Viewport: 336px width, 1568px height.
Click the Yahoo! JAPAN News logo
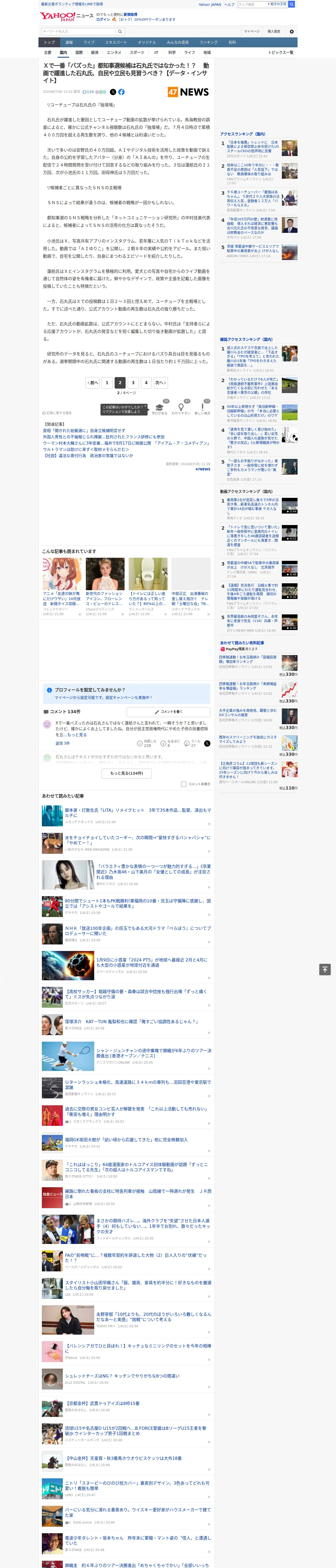[66, 16]
